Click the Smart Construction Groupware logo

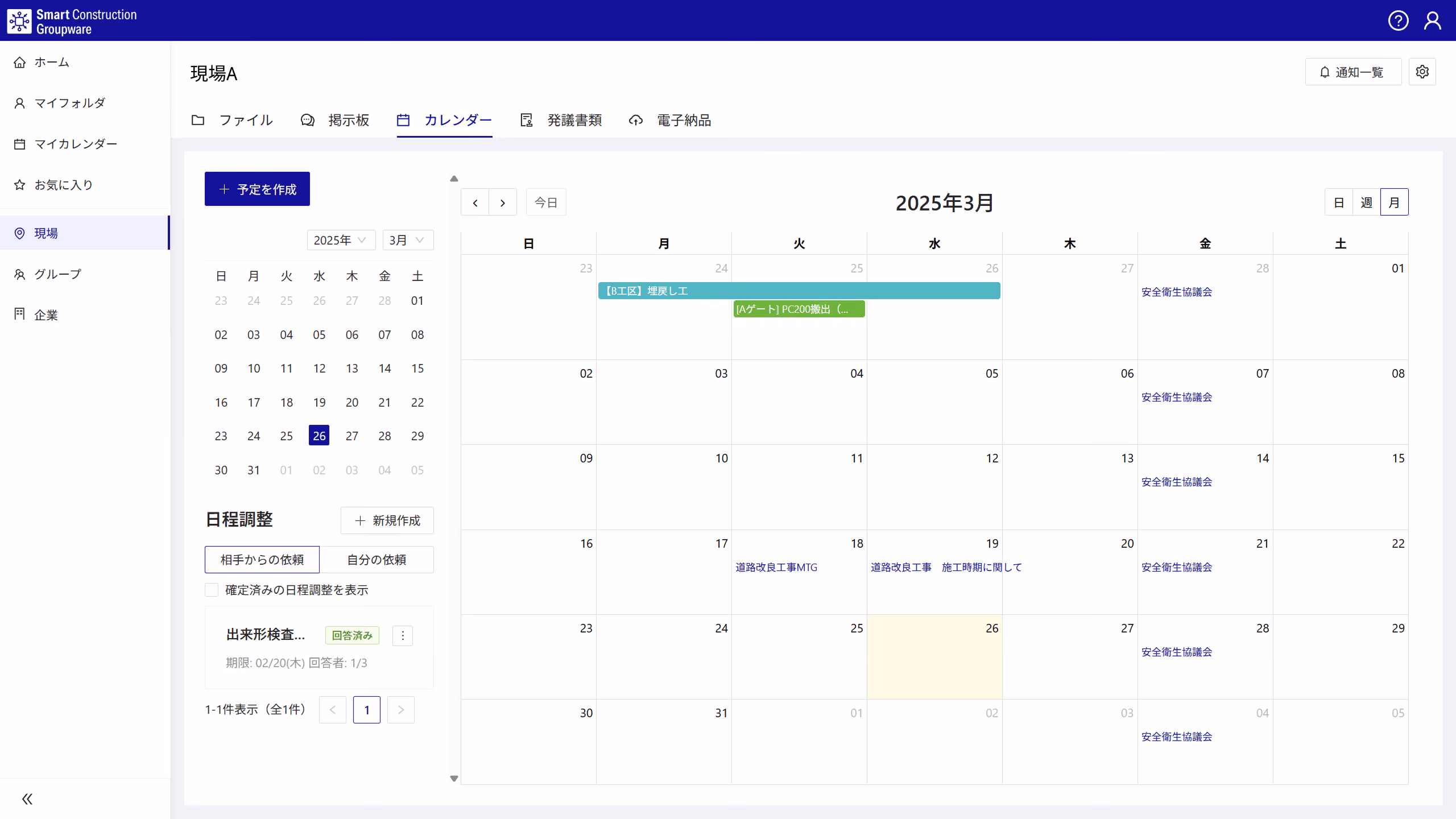tap(72, 22)
